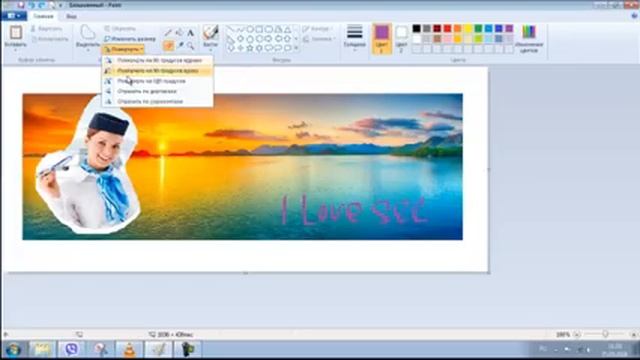Viewport: 640px width, 360px height.
Task: Choose highlighted Rotate left 90° menu item
Action: (x=158, y=71)
